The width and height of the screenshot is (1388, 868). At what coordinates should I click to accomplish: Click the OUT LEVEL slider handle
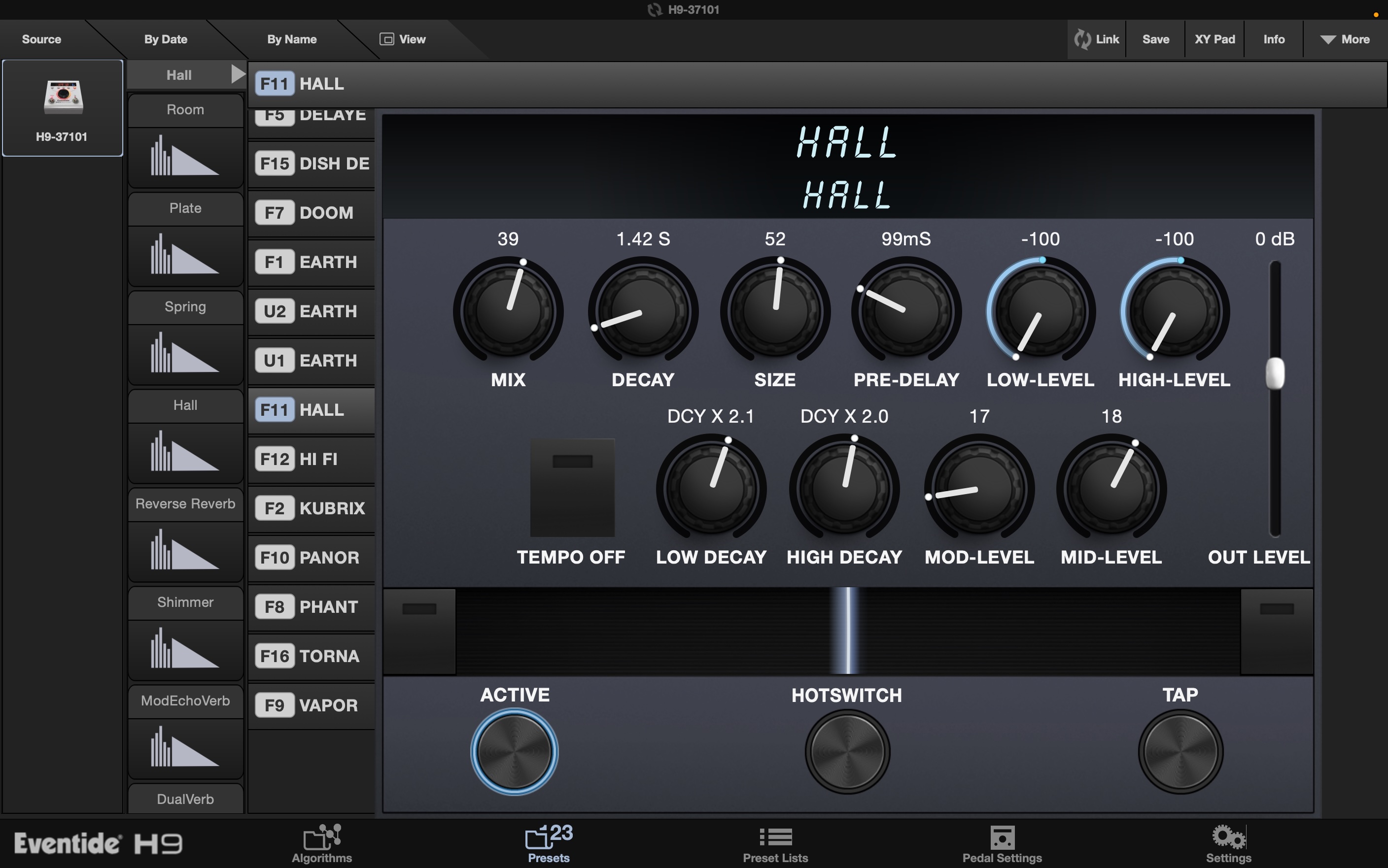click(1275, 373)
